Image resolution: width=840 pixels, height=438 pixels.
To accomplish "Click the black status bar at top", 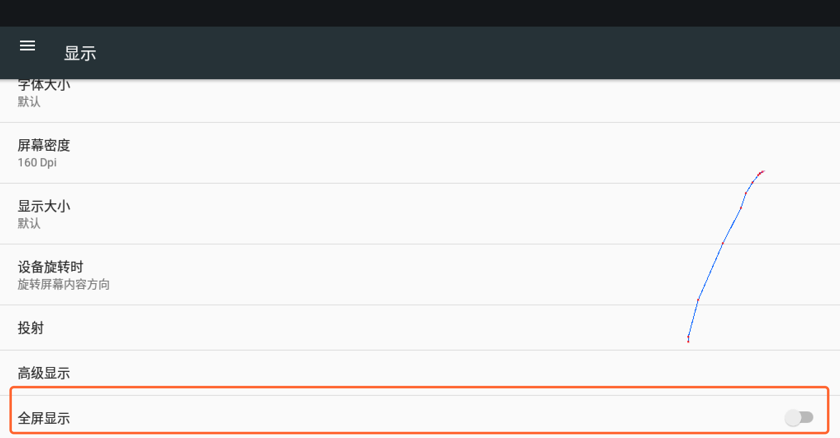I will 420,13.
